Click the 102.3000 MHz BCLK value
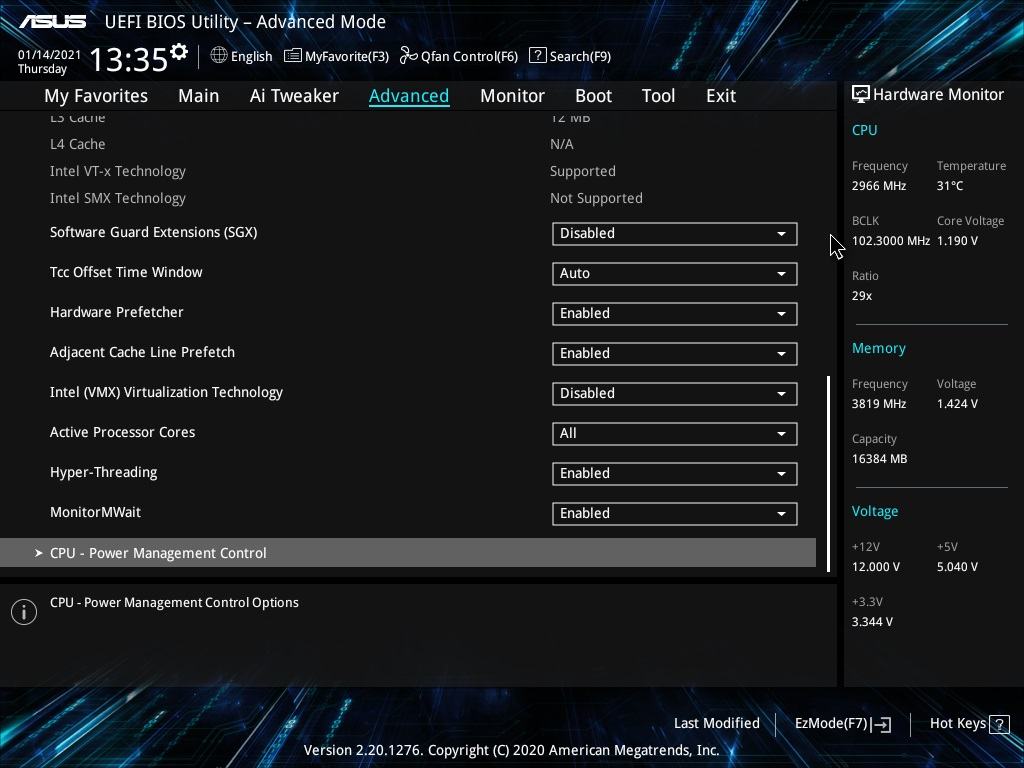 [x=891, y=241]
